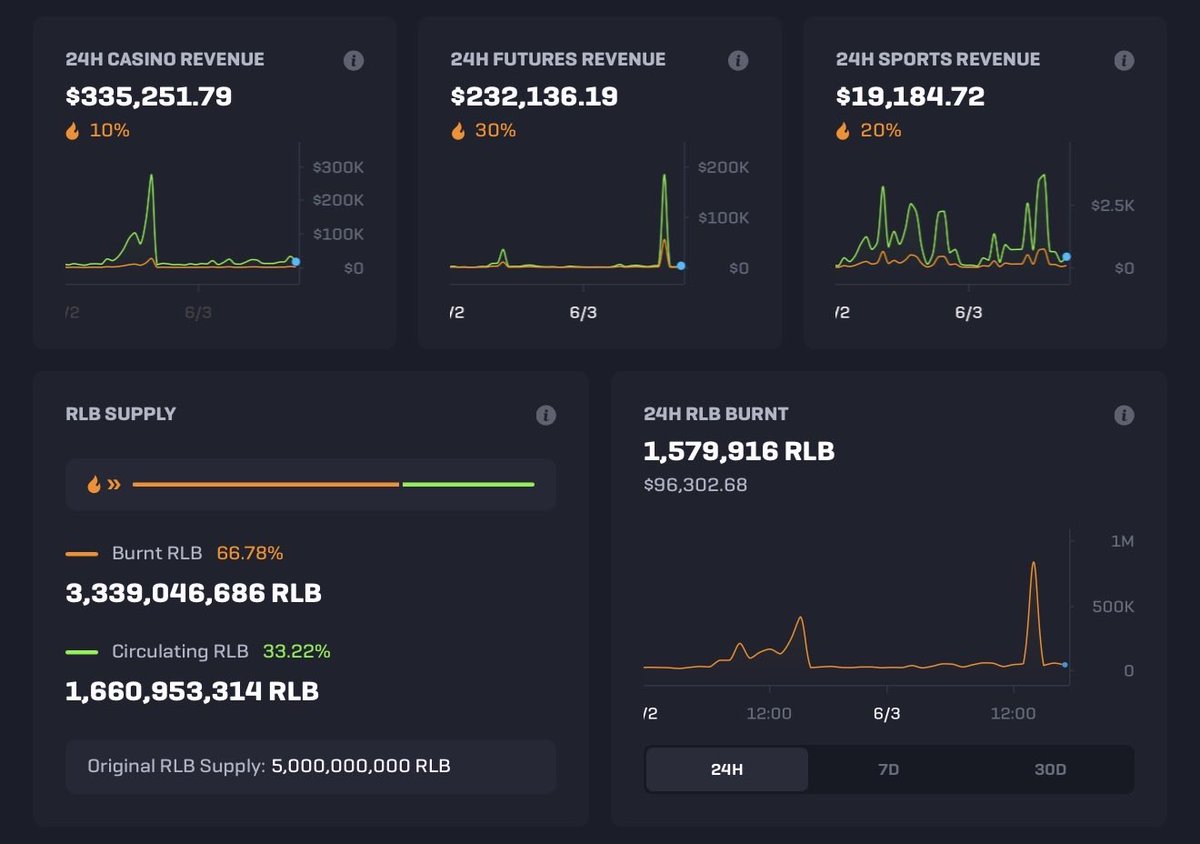Click flame icon next to sports 20%
1200x844 pixels.
coord(843,131)
